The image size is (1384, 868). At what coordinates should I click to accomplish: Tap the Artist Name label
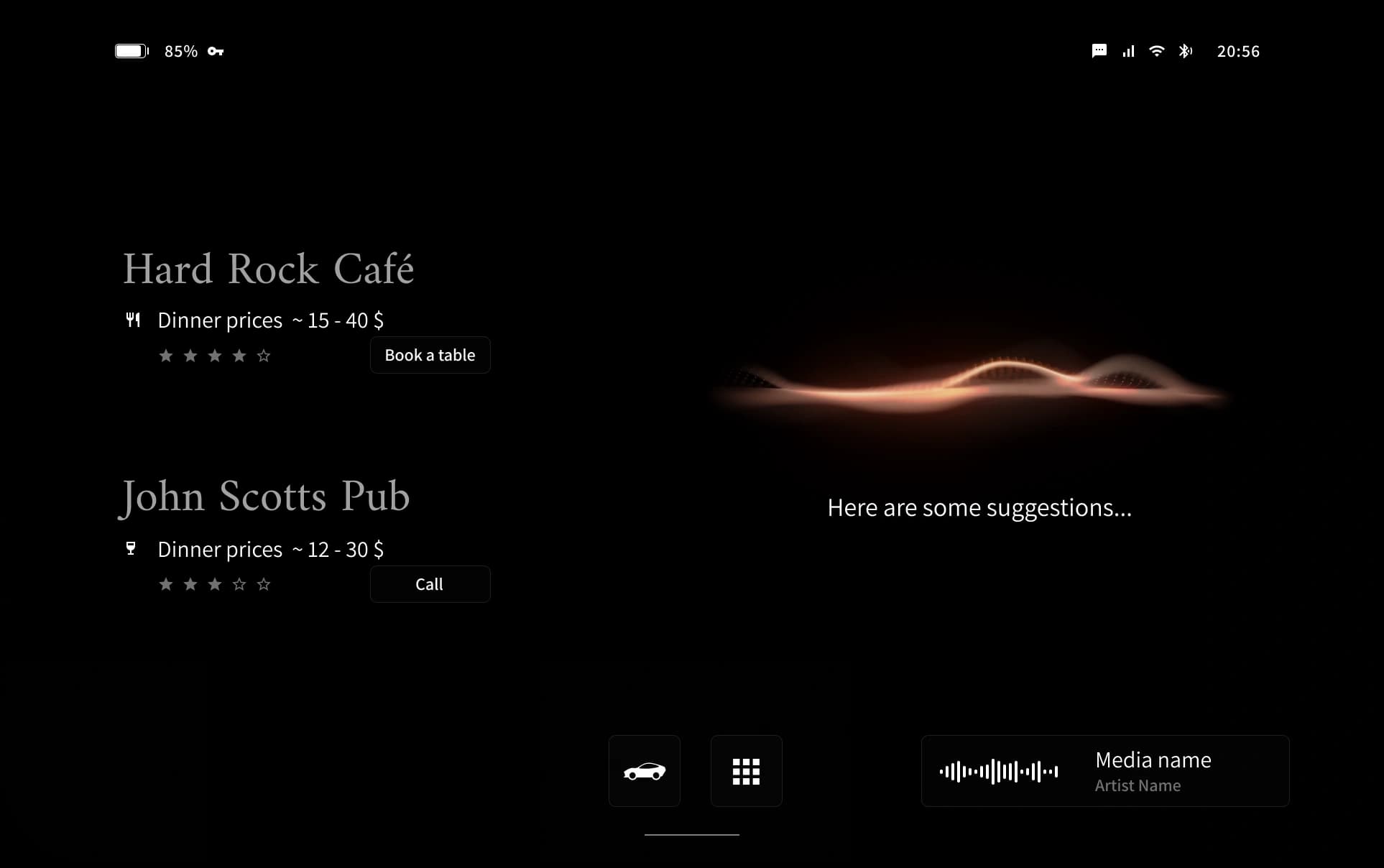point(1138,786)
